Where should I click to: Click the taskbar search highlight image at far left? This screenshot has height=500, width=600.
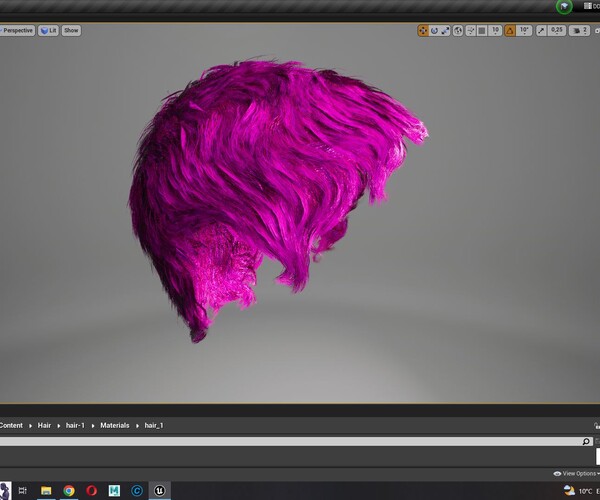point(5,491)
